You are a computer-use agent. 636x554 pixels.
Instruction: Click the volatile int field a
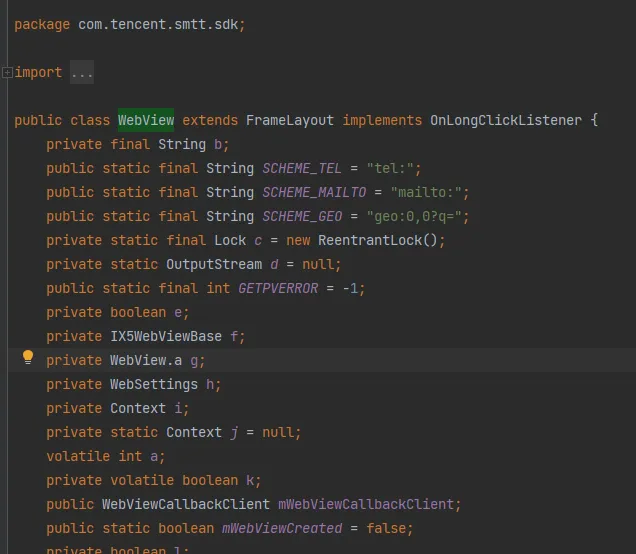tap(154, 456)
